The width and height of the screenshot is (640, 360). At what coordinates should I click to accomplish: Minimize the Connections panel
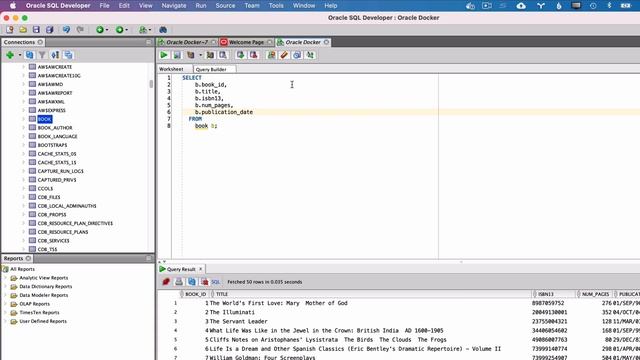(x=149, y=42)
